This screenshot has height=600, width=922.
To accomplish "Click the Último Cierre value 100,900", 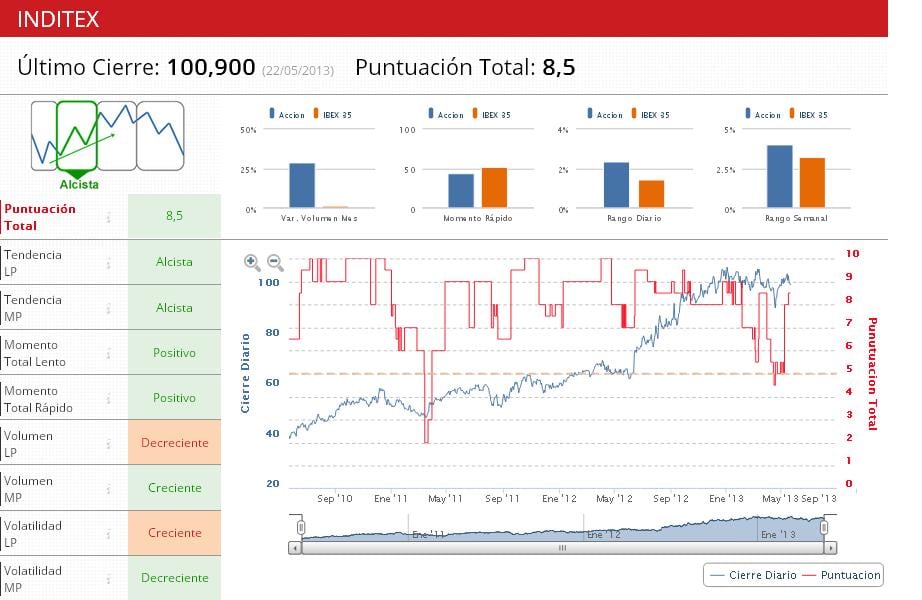I will [x=211, y=67].
